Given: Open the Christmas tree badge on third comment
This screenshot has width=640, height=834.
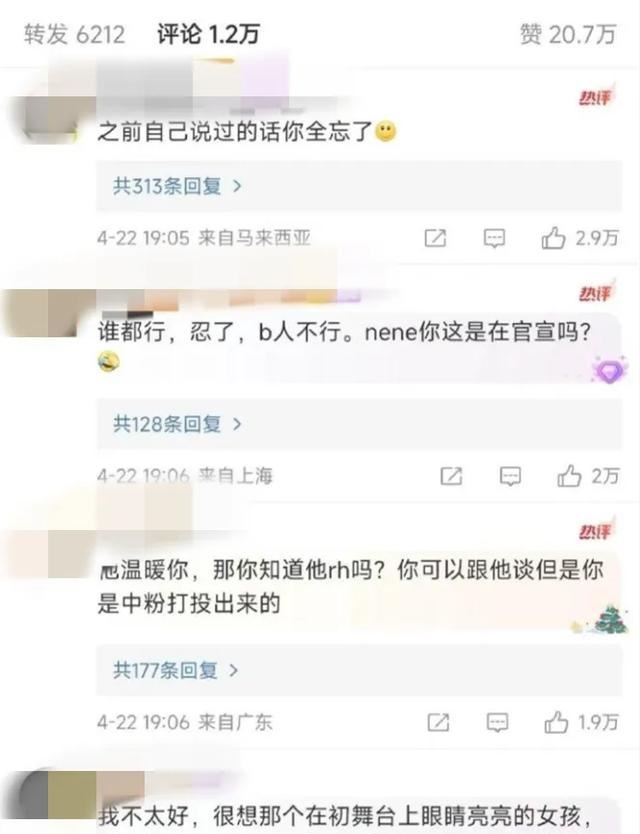Looking at the screenshot, I should [608, 620].
